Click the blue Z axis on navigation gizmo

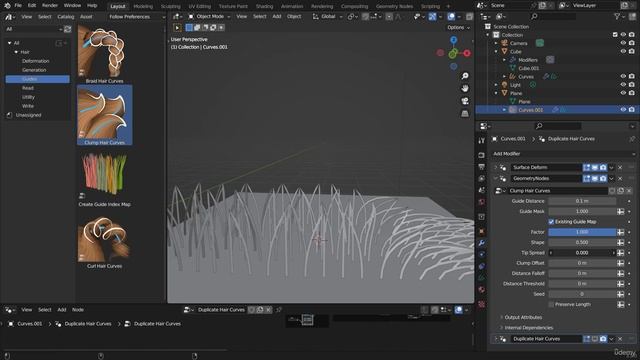tap(453, 40)
